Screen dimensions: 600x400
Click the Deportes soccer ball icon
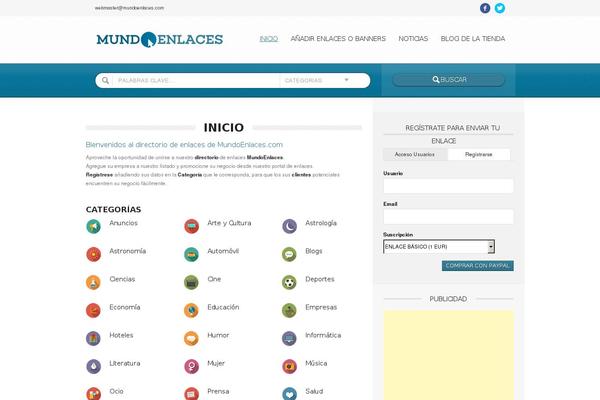[289, 282]
